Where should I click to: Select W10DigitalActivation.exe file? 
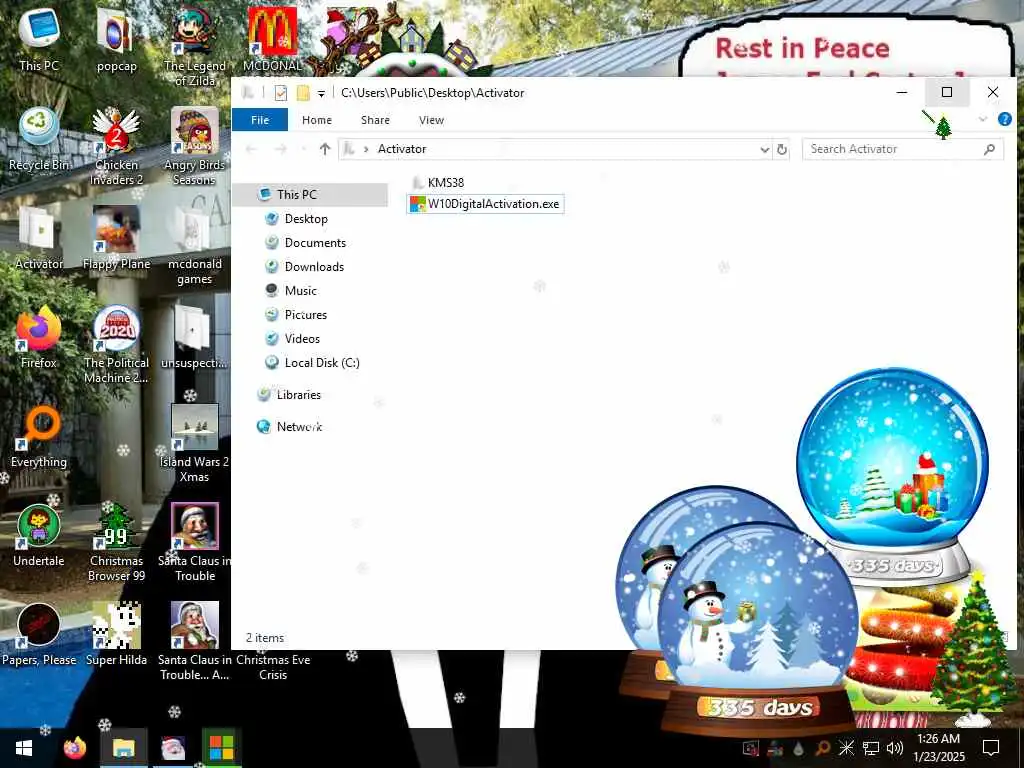(485, 204)
